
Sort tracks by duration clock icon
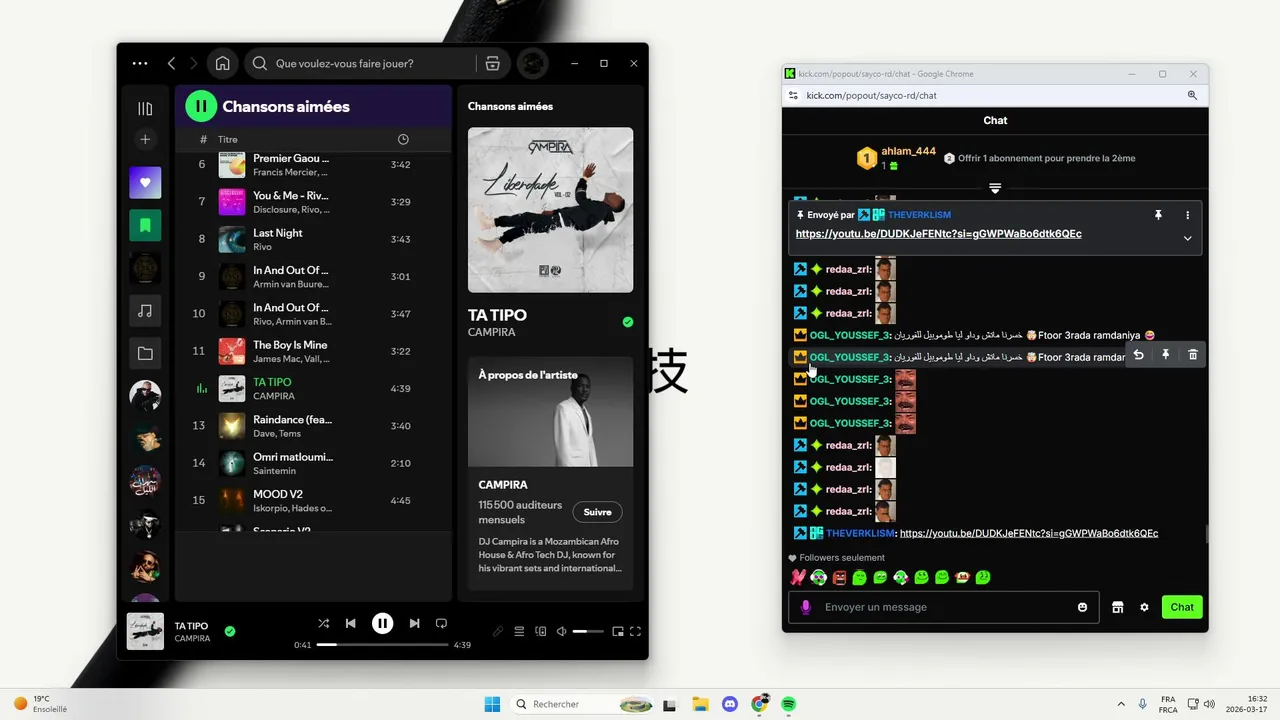pyautogui.click(x=403, y=139)
